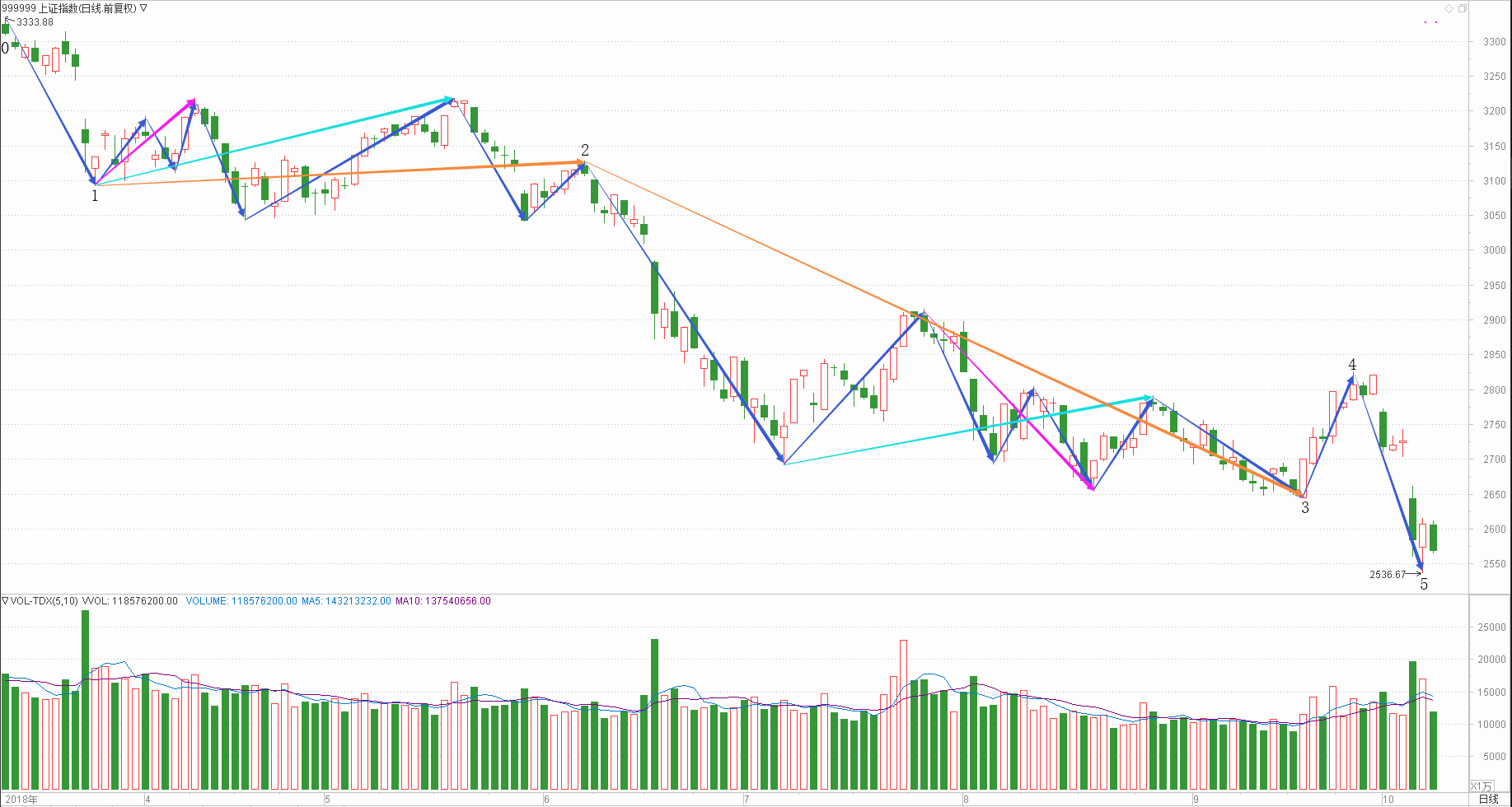This screenshot has height=807, width=1512.
Task: Click month 7 marker on time axis
Action: pos(747,800)
